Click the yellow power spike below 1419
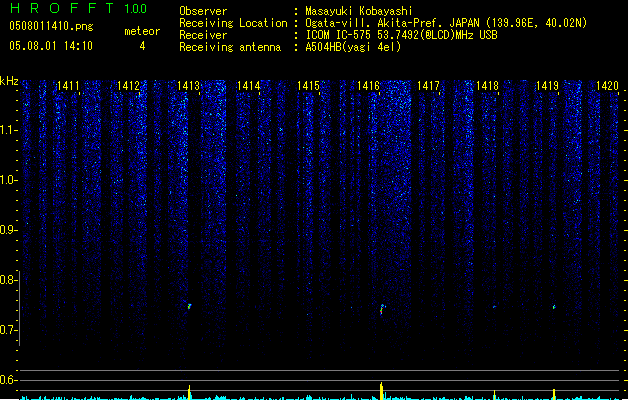 point(554,394)
